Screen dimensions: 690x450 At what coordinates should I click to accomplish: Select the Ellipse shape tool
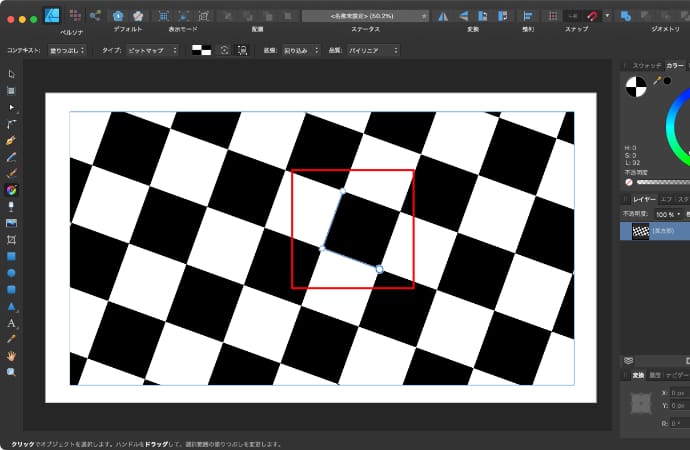(x=11, y=272)
